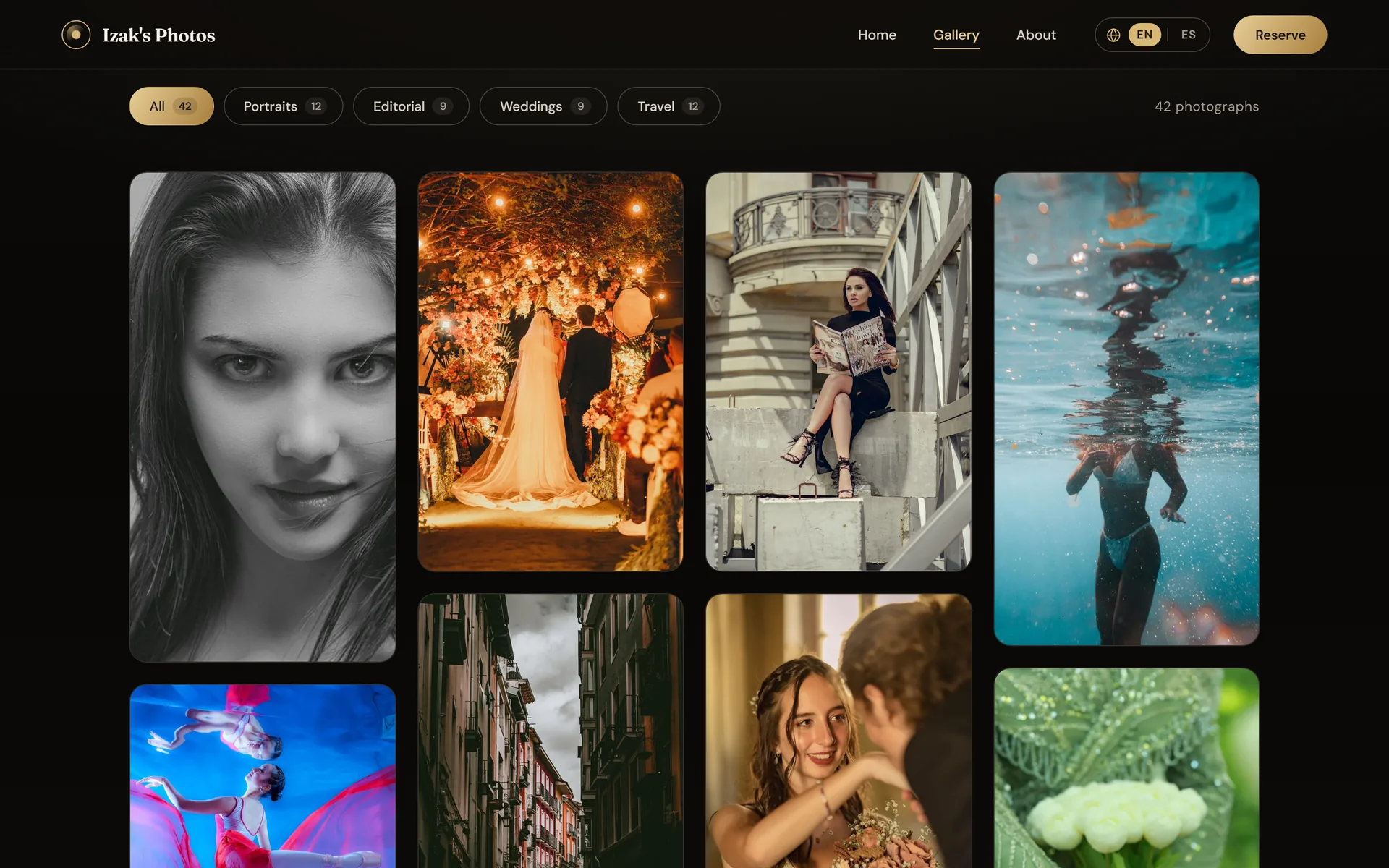The height and width of the screenshot is (868, 1389).
Task: Click the '42 photographs' count text
Action: tap(1206, 106)
